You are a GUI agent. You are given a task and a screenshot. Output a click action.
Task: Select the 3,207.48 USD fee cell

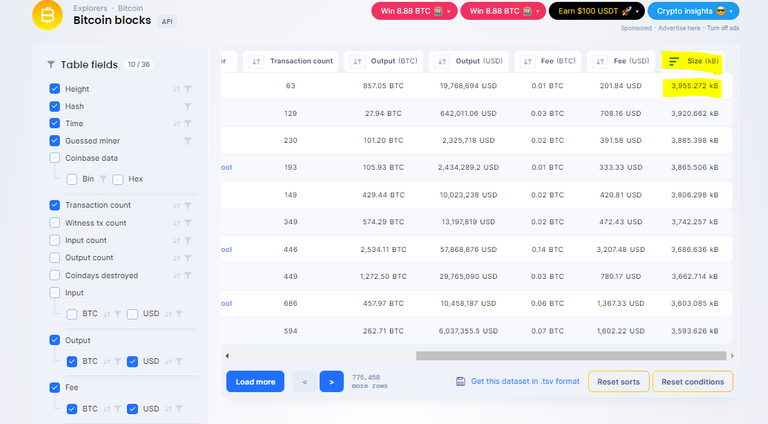pos(621,250)
